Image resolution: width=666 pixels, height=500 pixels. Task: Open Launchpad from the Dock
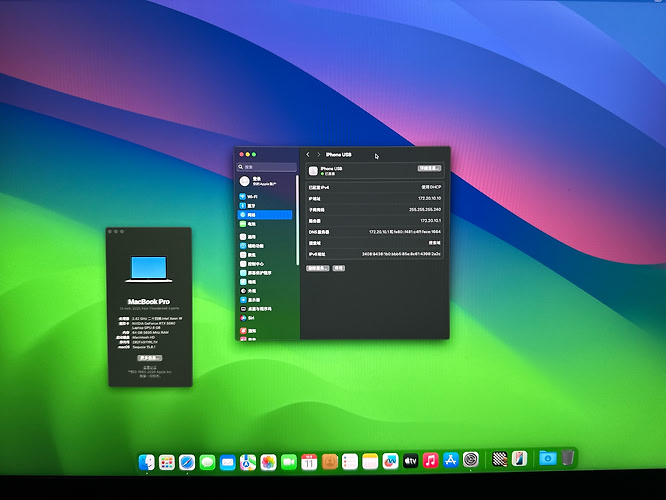pyautogui.click(x=167, y=462)
